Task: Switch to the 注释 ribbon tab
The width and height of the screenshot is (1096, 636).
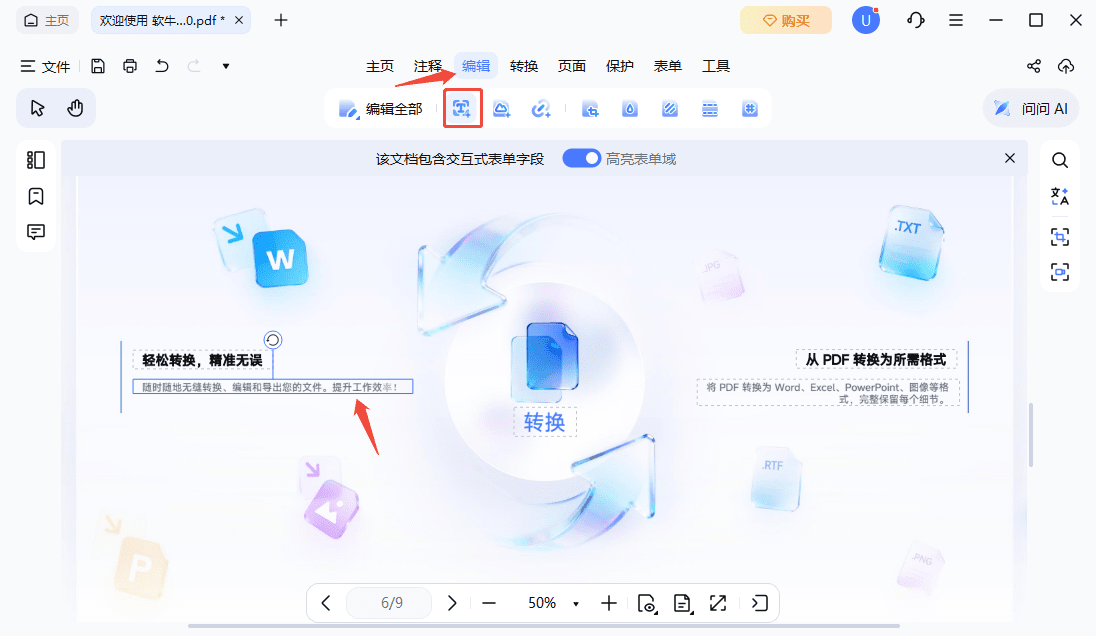Action: tap(428, 66)
